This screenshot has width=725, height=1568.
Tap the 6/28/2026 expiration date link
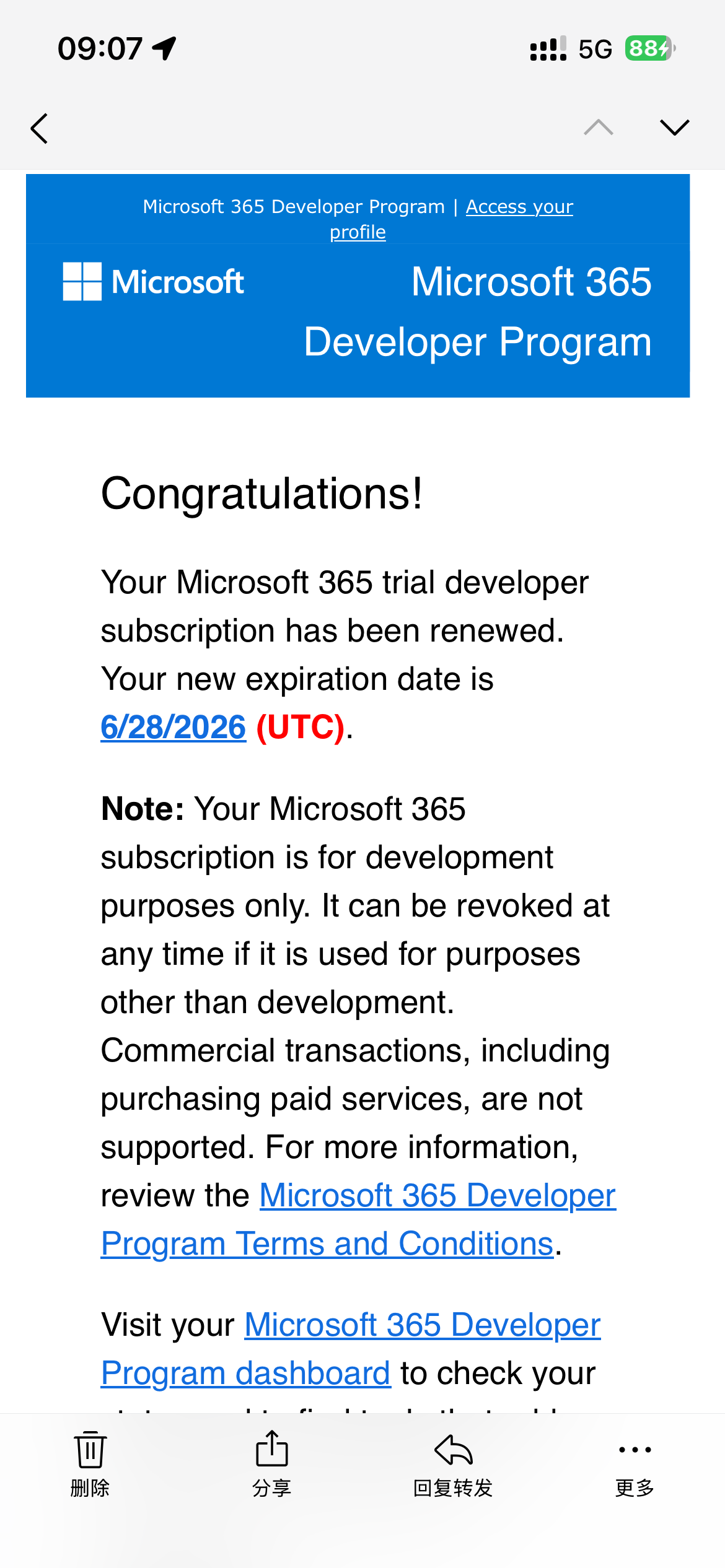click(x=174, y=727)
